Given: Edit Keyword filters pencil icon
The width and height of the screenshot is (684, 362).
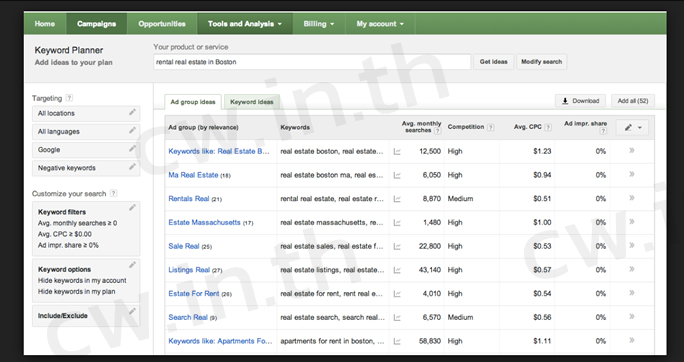Looking at the screenshot, I should click(132, 208).
